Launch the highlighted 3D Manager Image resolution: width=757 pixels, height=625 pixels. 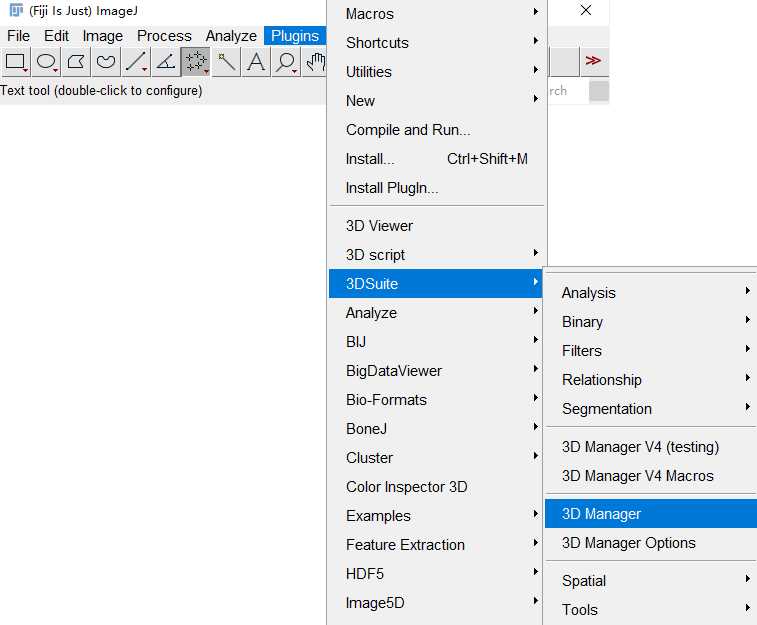pyautogui.click(x=651, y=514)
